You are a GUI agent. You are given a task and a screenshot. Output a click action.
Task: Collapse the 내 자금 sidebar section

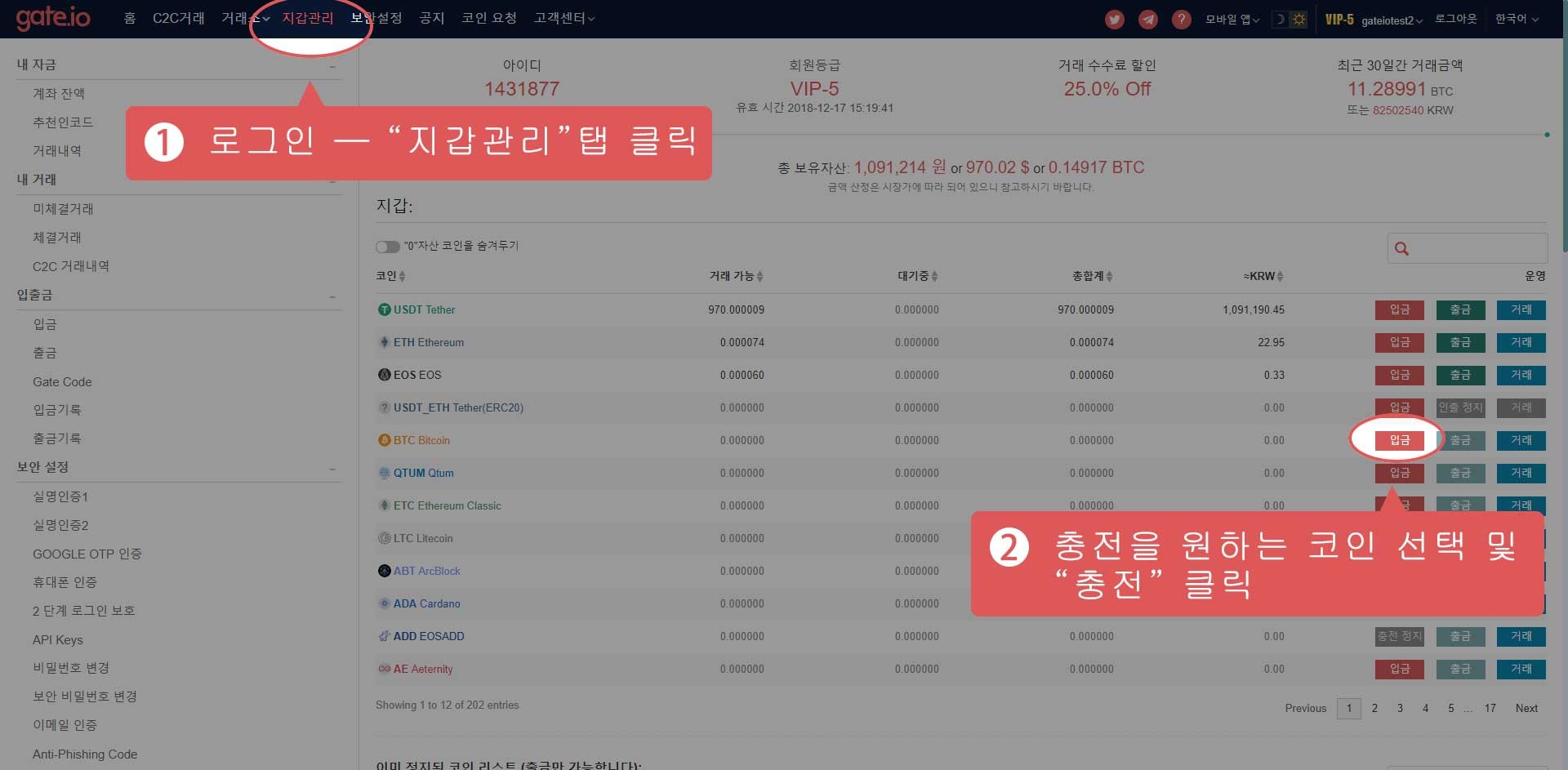332,66
